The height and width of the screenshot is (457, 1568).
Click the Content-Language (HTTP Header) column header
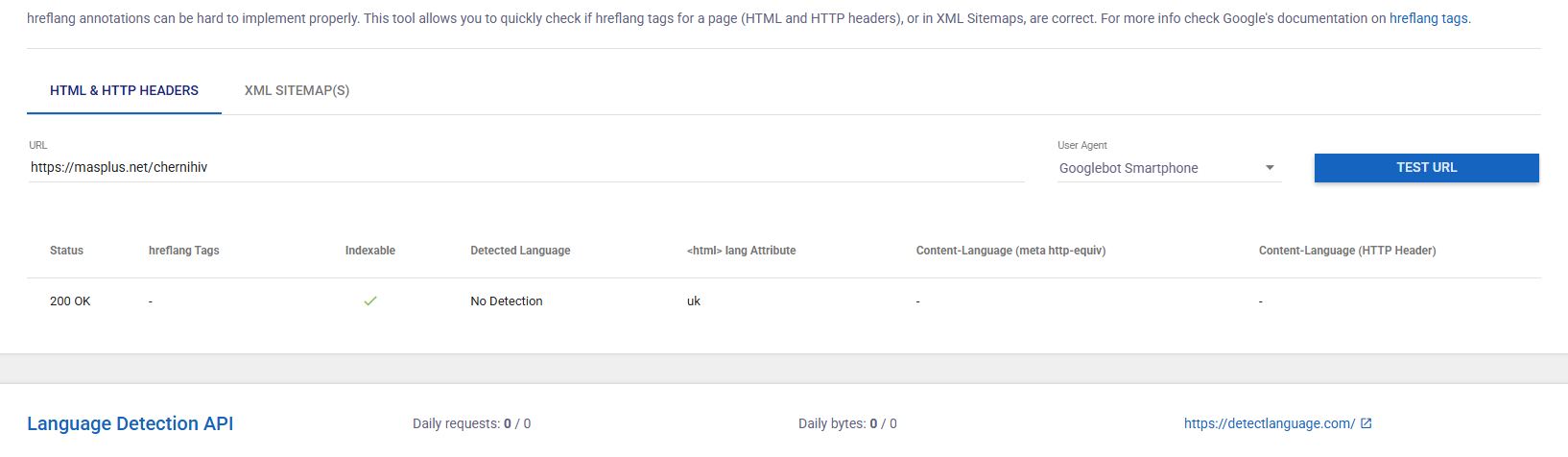coord(1347,251)
